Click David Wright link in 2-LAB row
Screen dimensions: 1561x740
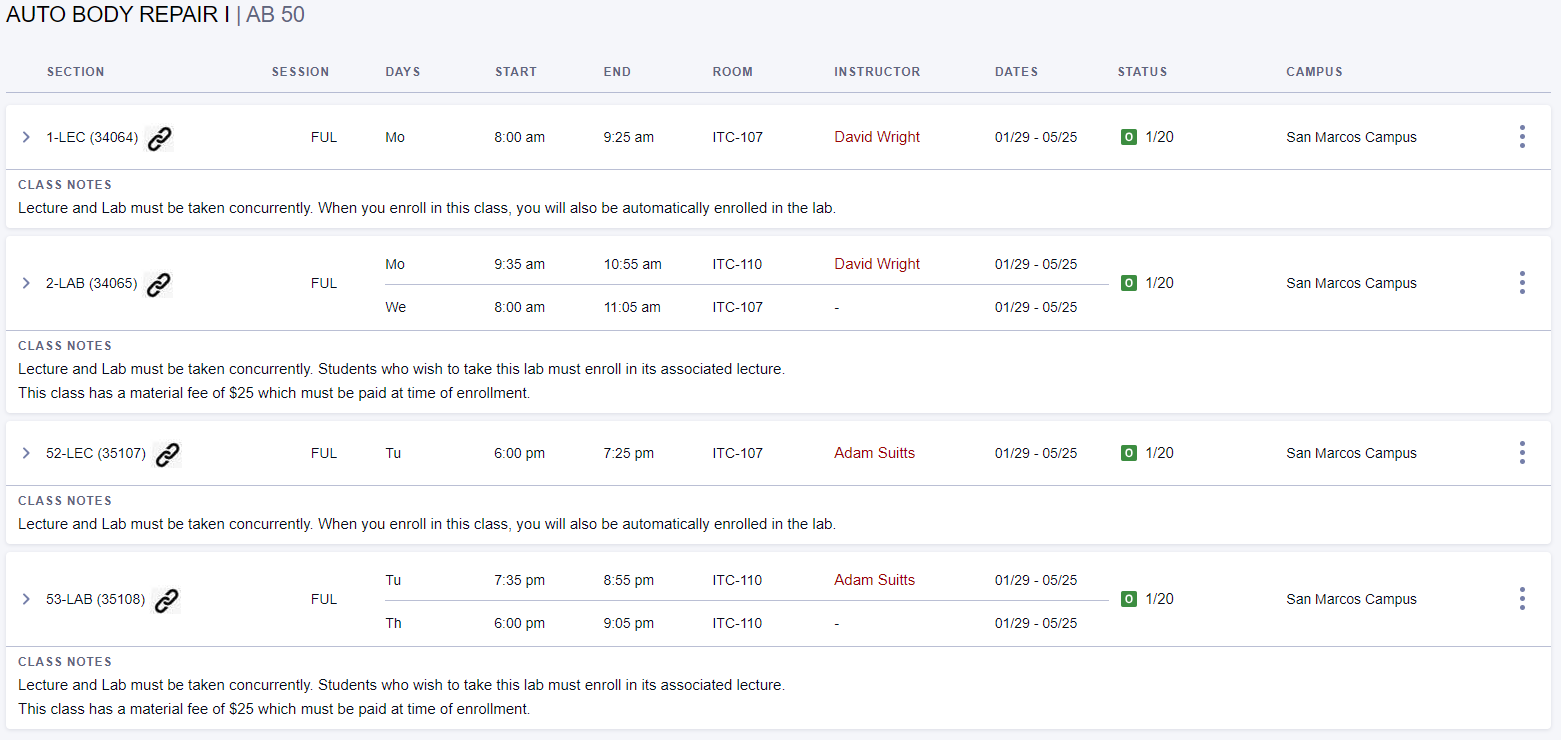877,264
